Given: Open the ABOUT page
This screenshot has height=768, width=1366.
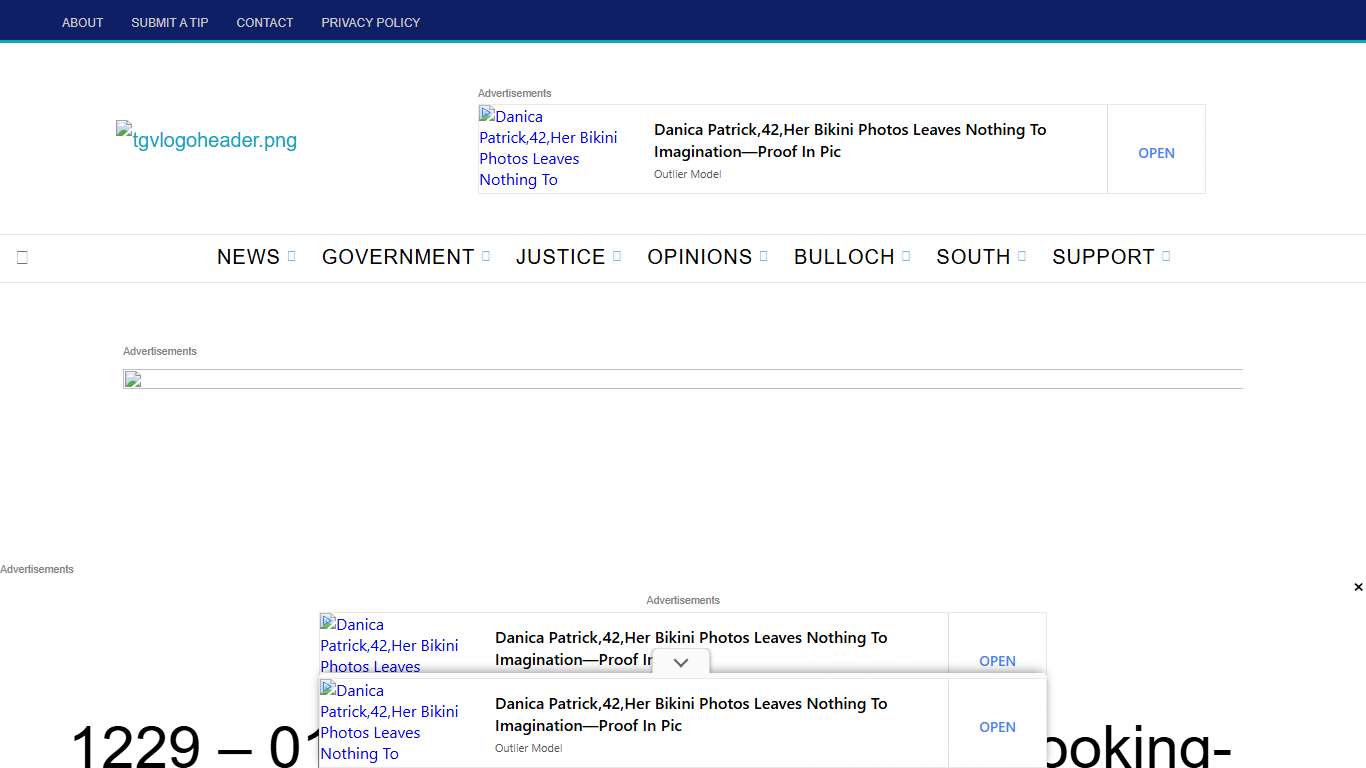Looking at the screenshot, I should (x=82, y=22).
